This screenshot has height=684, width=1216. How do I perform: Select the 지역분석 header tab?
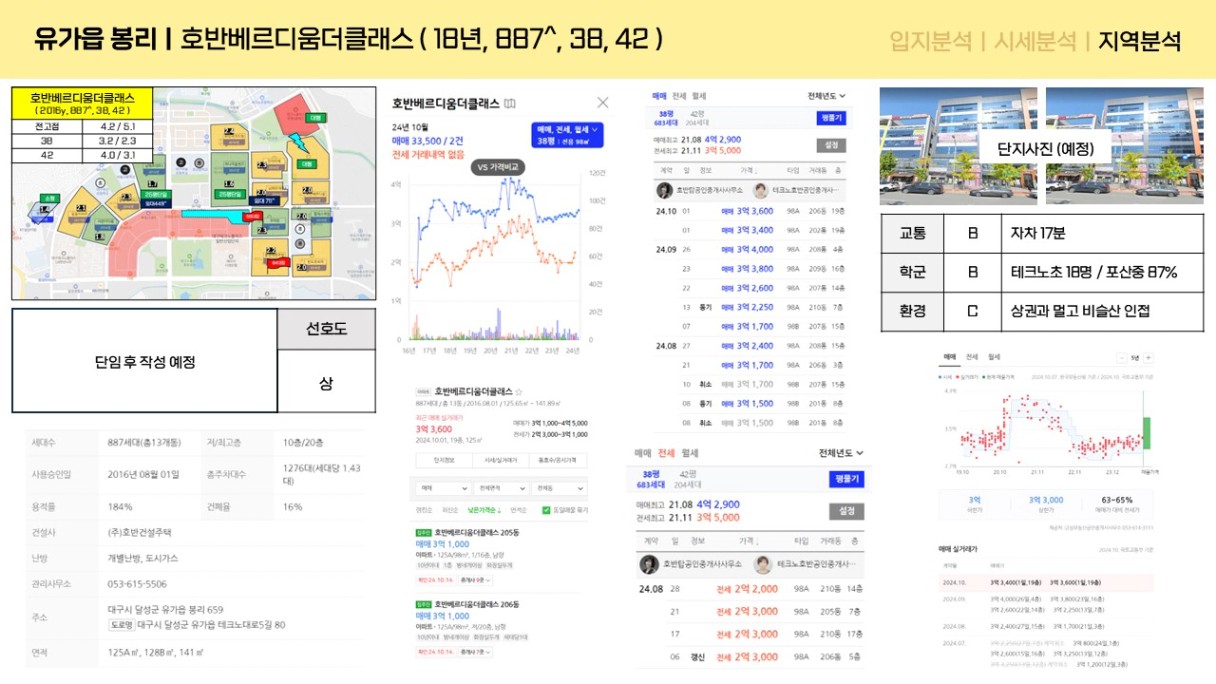[1139, 41]
